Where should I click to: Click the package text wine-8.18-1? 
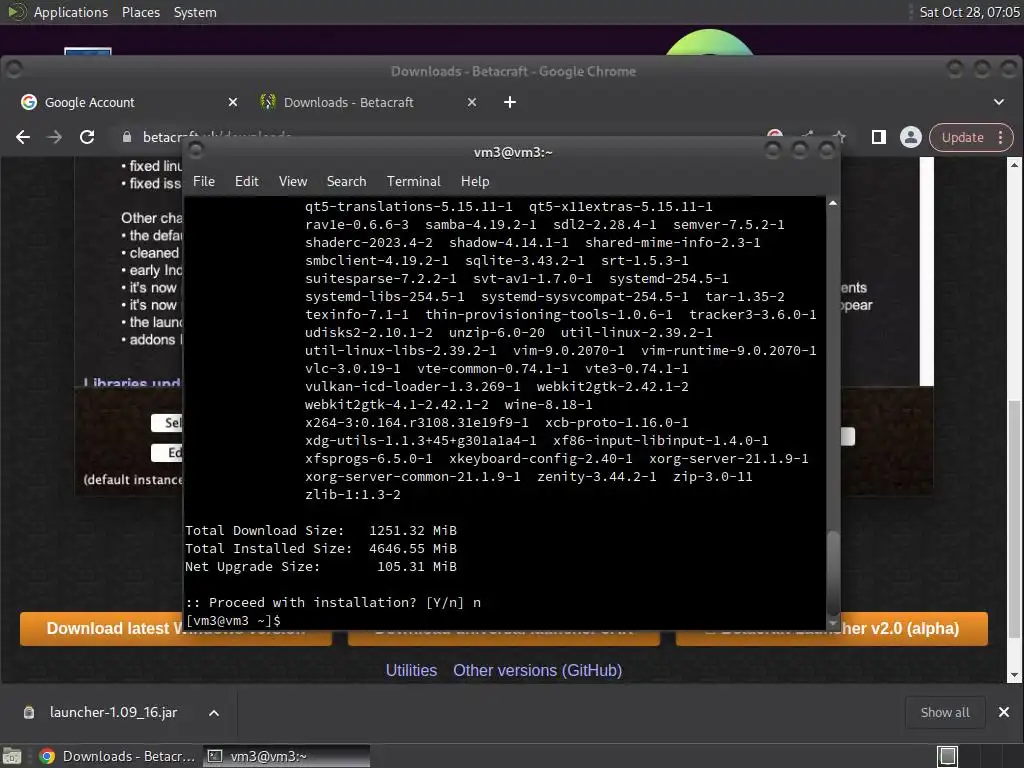[548, 404]
